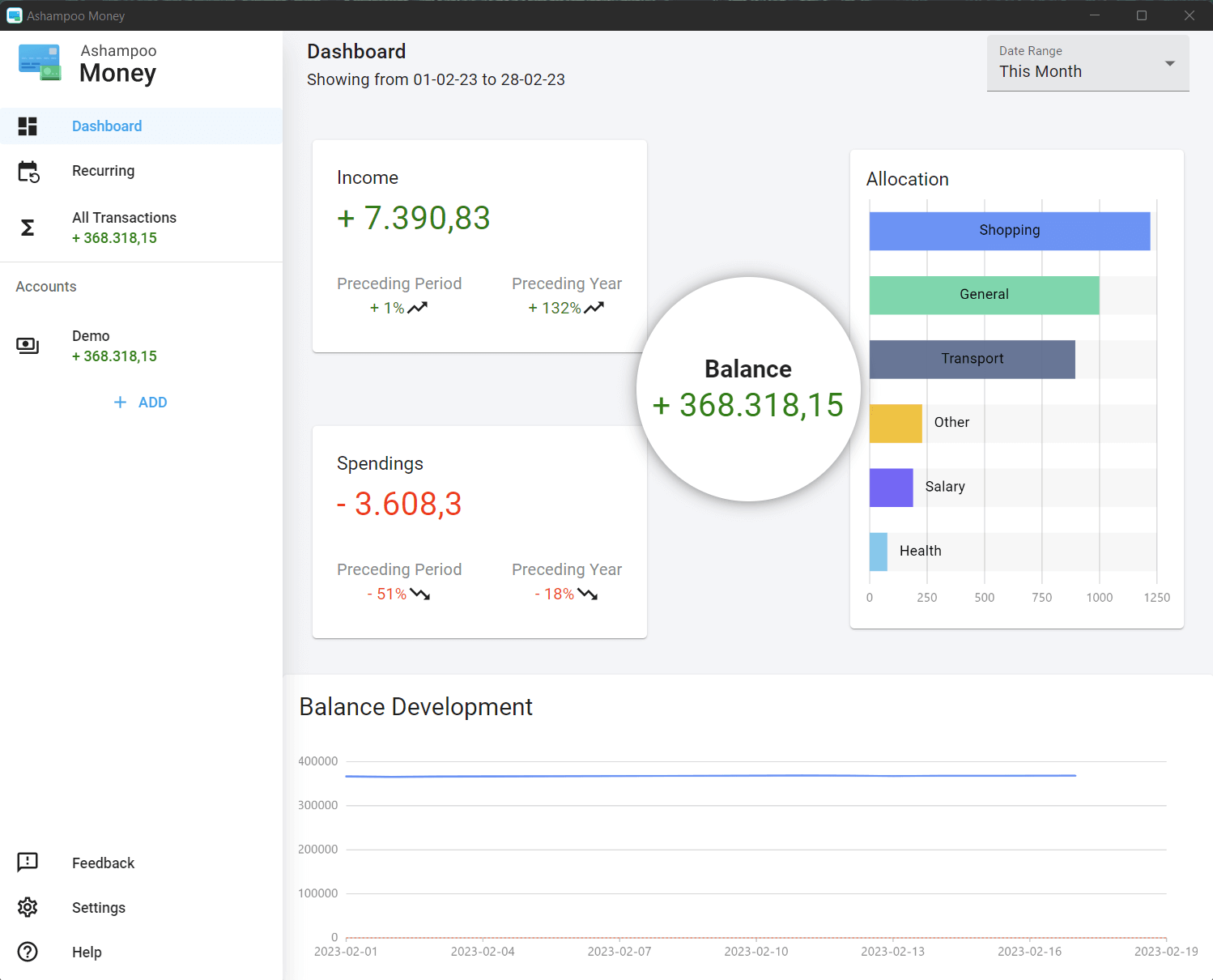
Task: Click the Demo account cash icon
Action: coord(28,346)
